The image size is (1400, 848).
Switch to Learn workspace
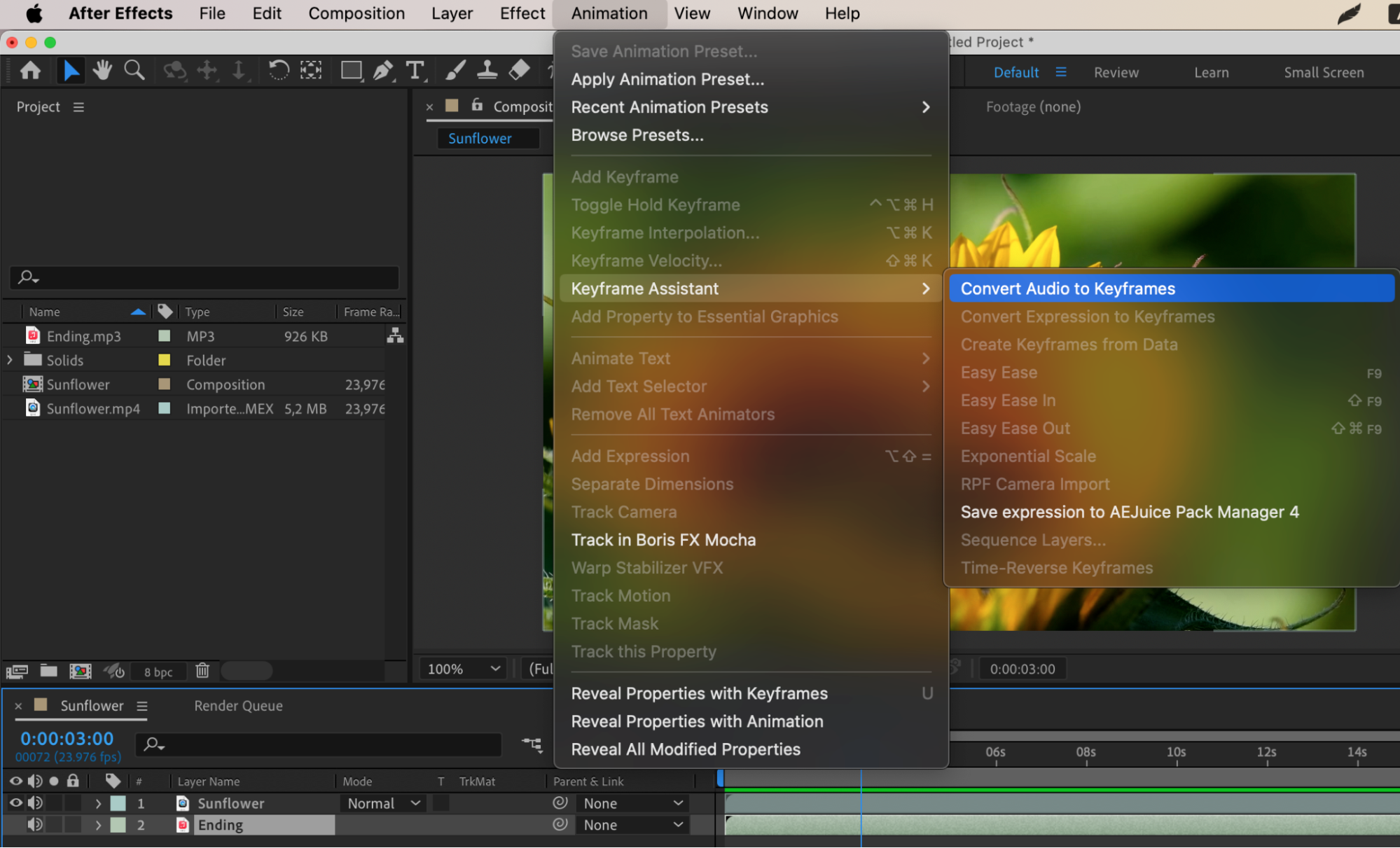coord(1211,72)
